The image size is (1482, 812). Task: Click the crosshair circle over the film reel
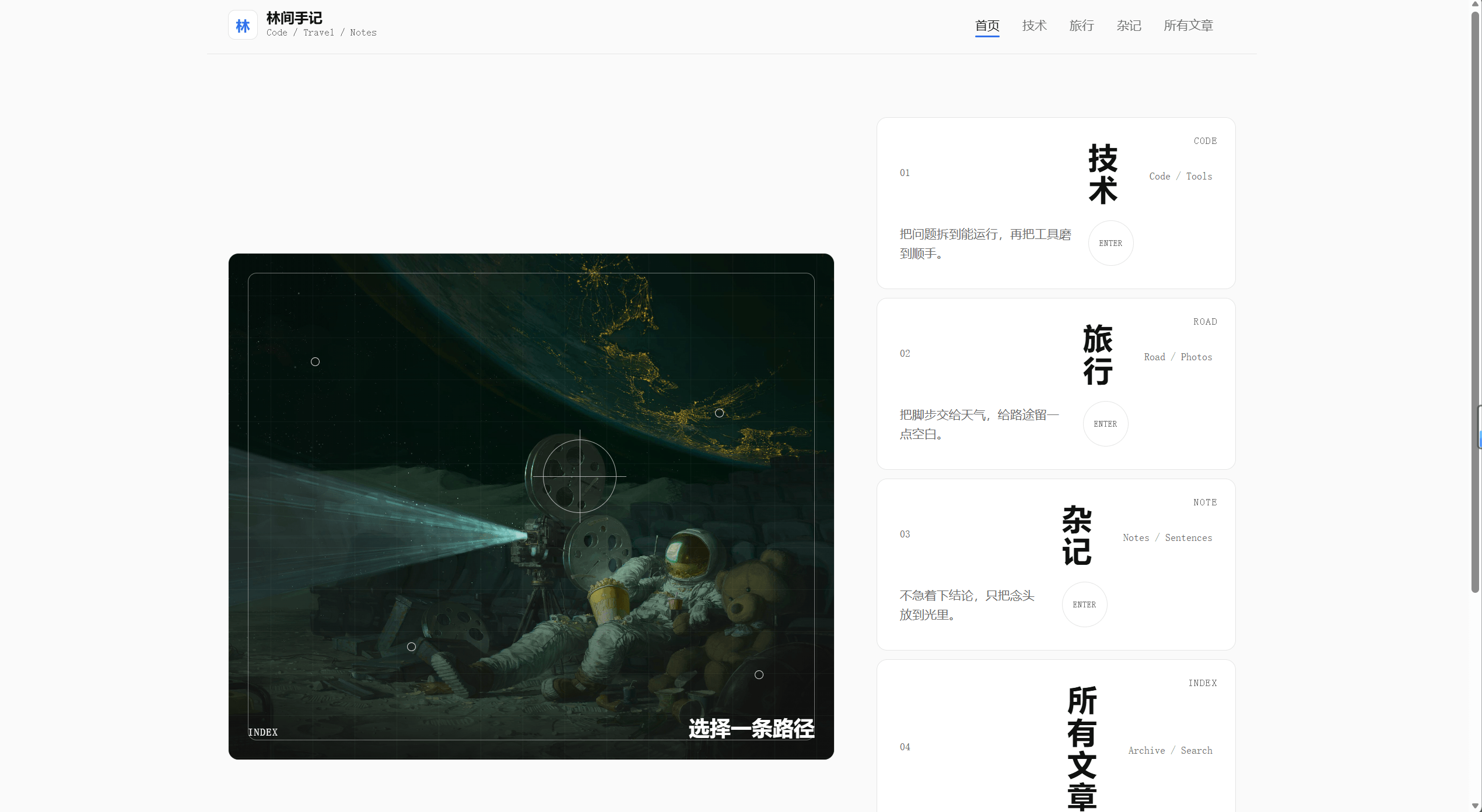(x=579, y=476)
